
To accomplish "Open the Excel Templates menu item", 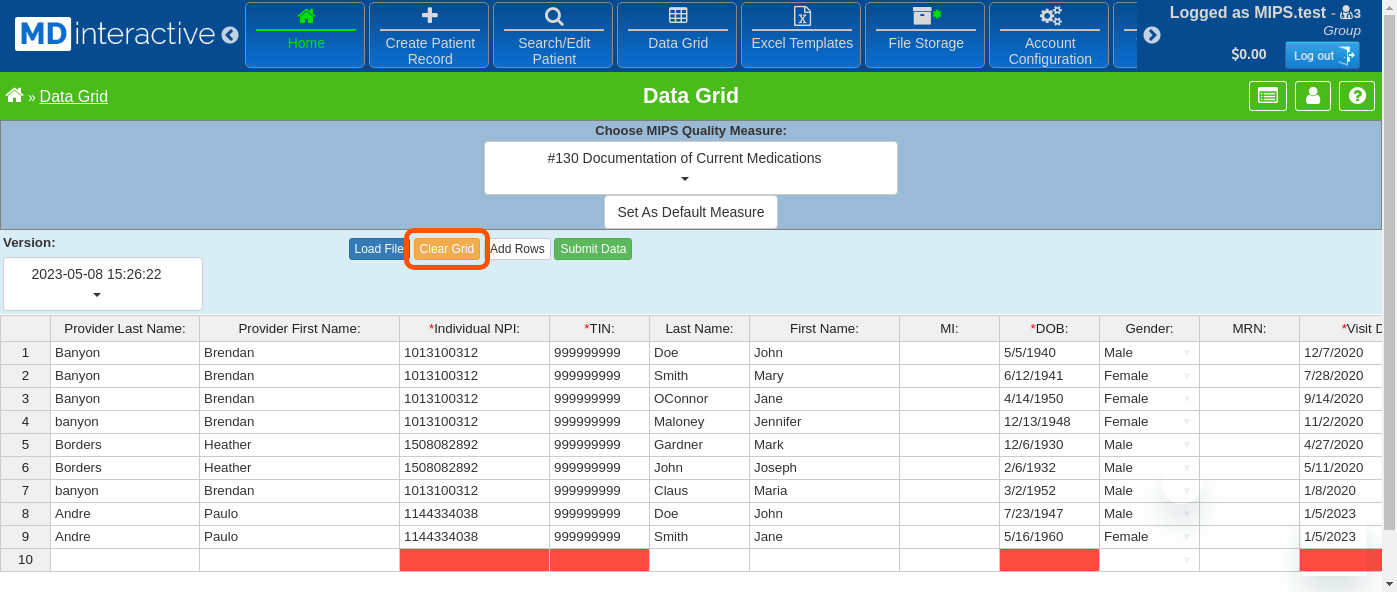I will pos(802,35).
